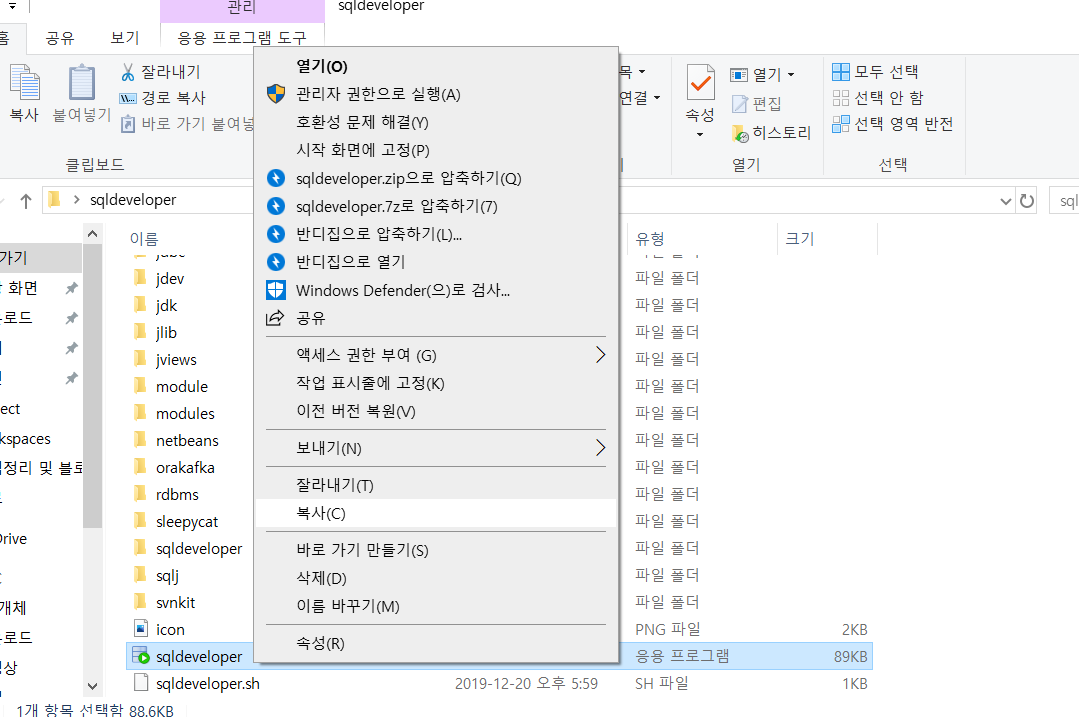Click Invert selection (선택 영역 반전) icon
1079x717 pixels.
point(841,124)
